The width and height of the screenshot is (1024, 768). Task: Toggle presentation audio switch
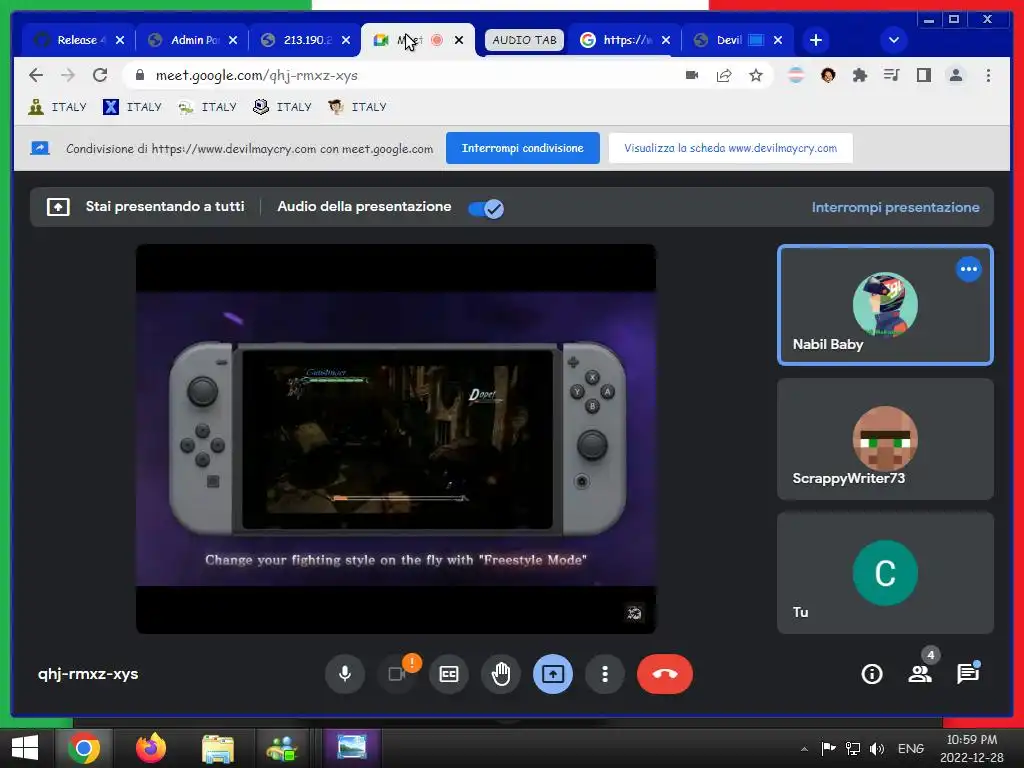486,208
